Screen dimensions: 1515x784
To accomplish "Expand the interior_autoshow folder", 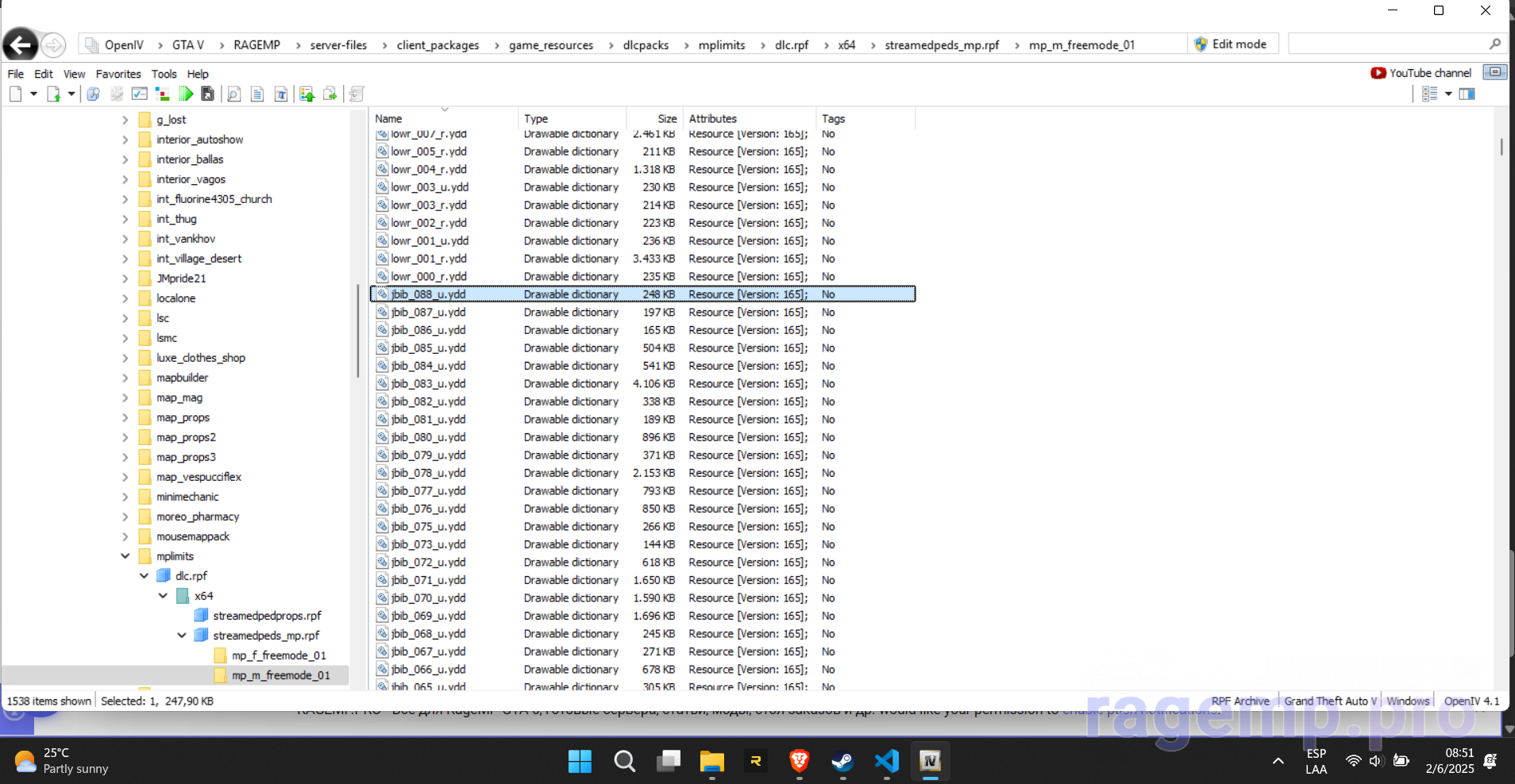I will coord(125,140).
